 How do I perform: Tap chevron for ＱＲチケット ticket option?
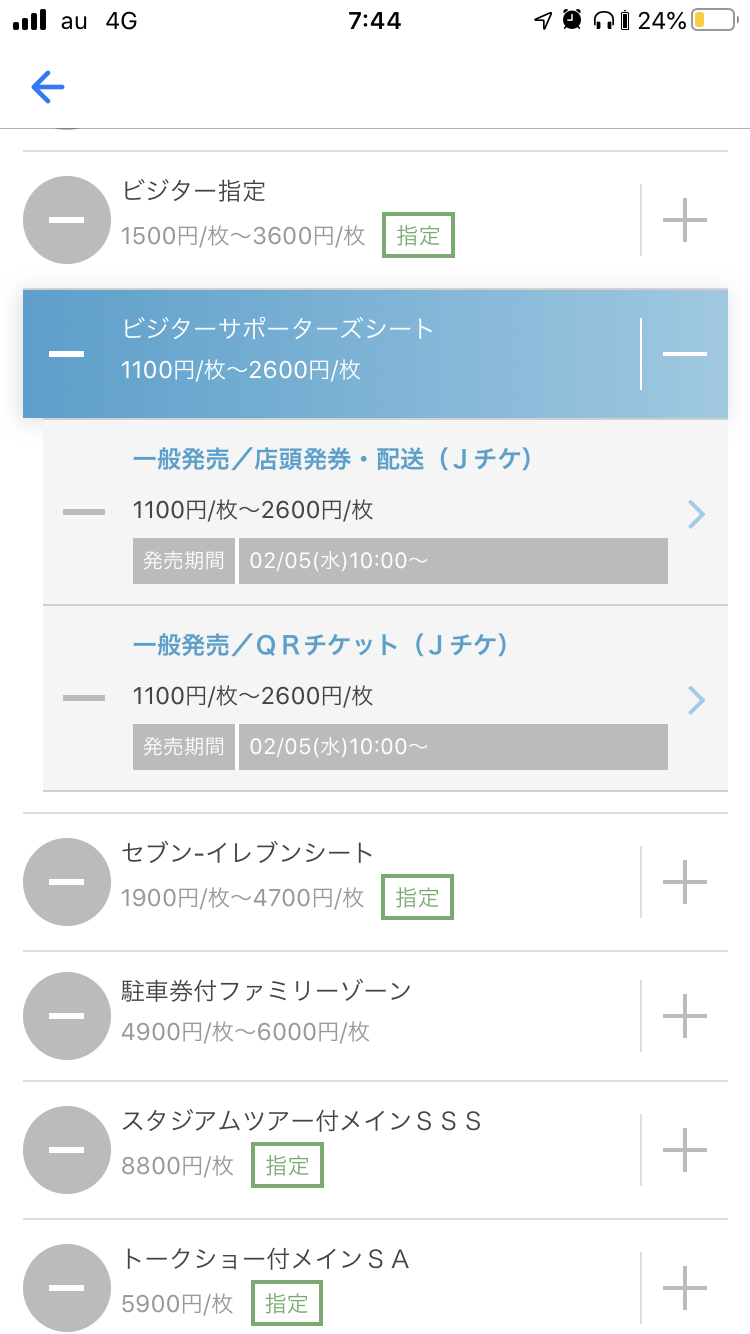click(697, 700)
